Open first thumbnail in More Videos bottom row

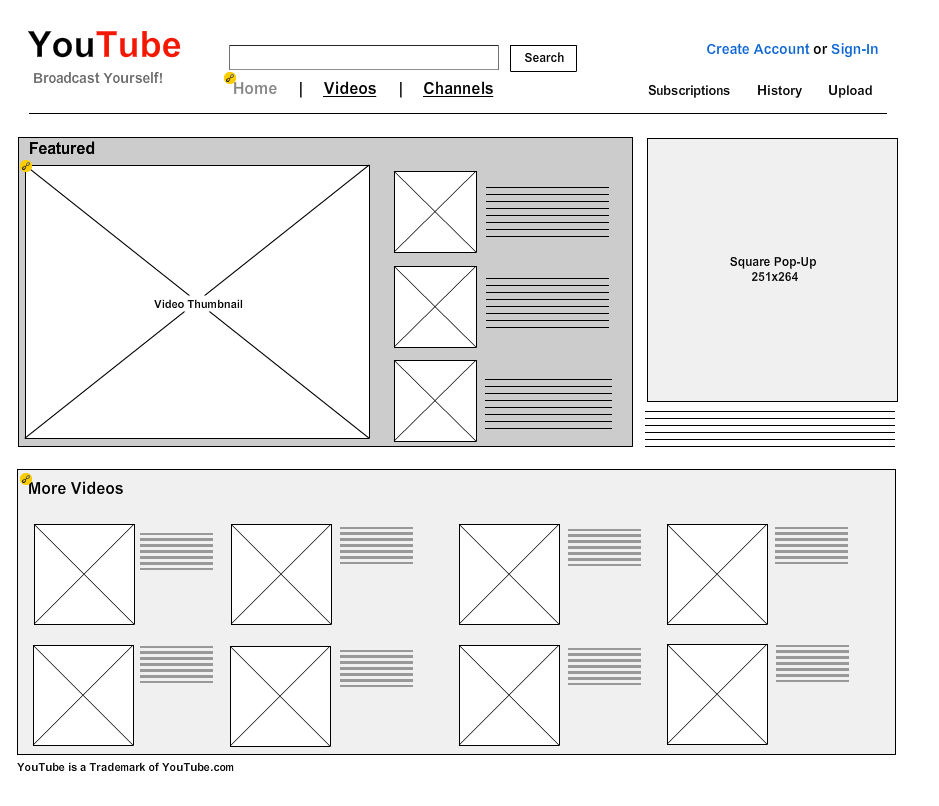tap(83, 695)
